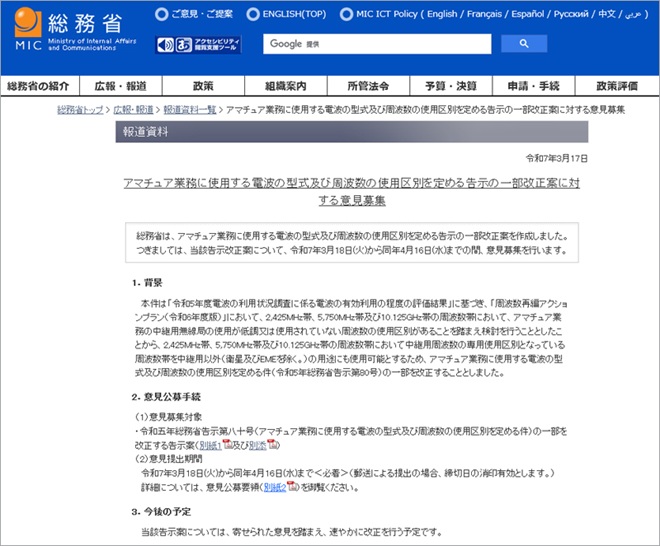The width and height of the screenshot is (660, 546).
Task: Open the 別紙1 document link
Action: (x=209, y=443)
